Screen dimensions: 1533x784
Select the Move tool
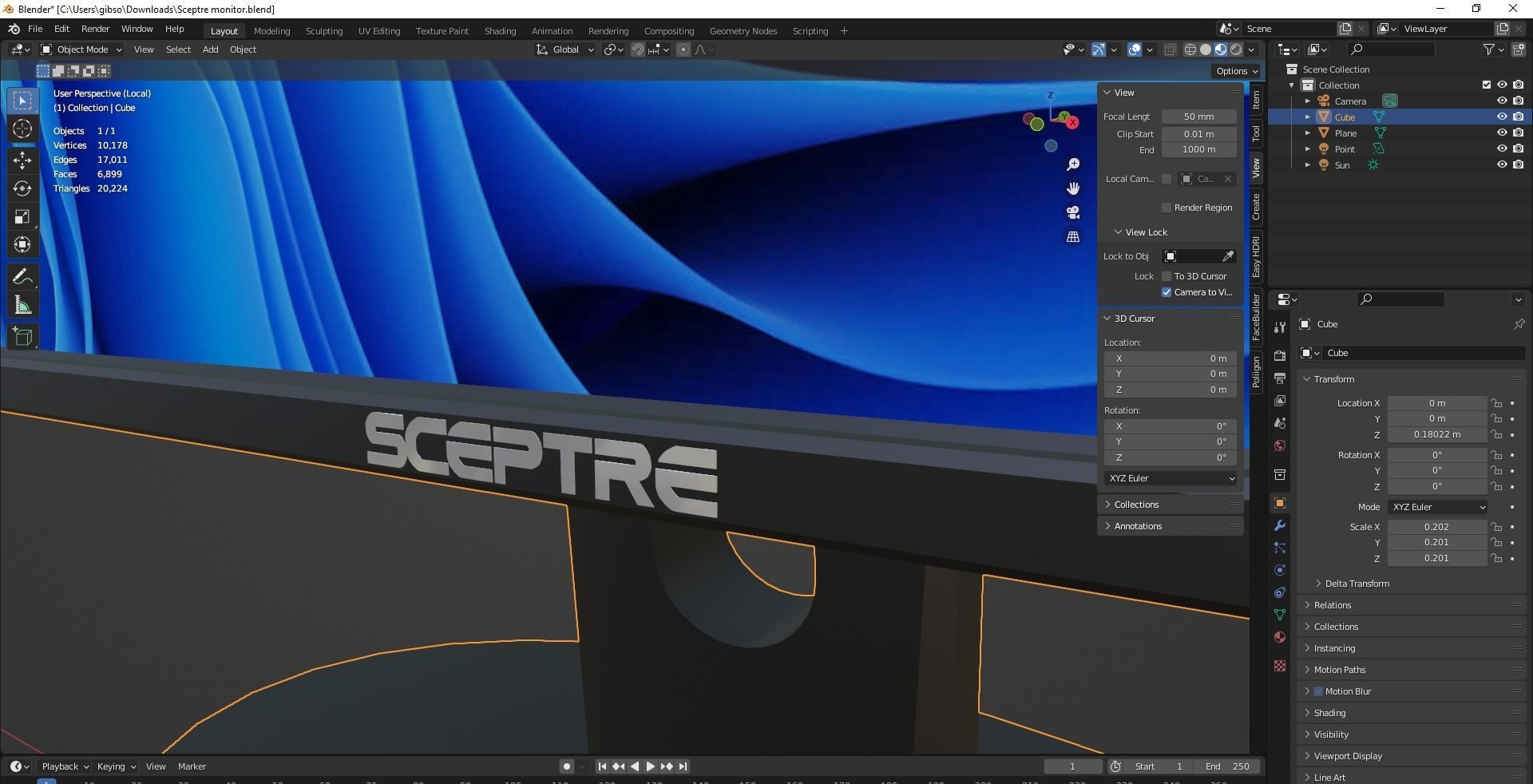[22, 160]
